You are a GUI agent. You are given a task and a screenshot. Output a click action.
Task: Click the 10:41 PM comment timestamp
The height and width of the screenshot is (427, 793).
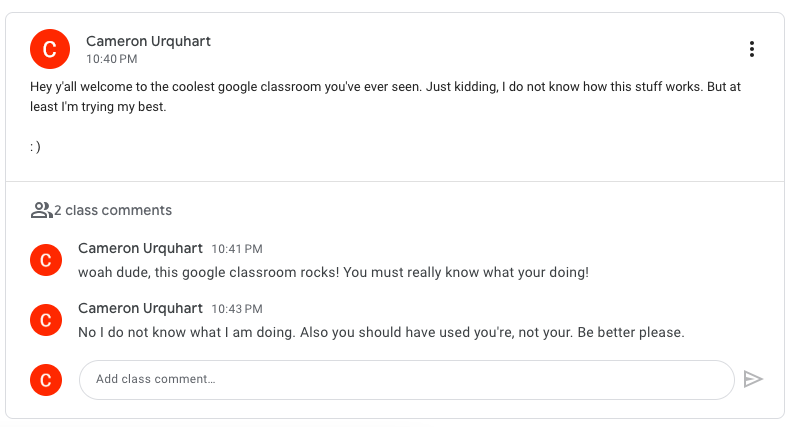[x=237, y=249]
